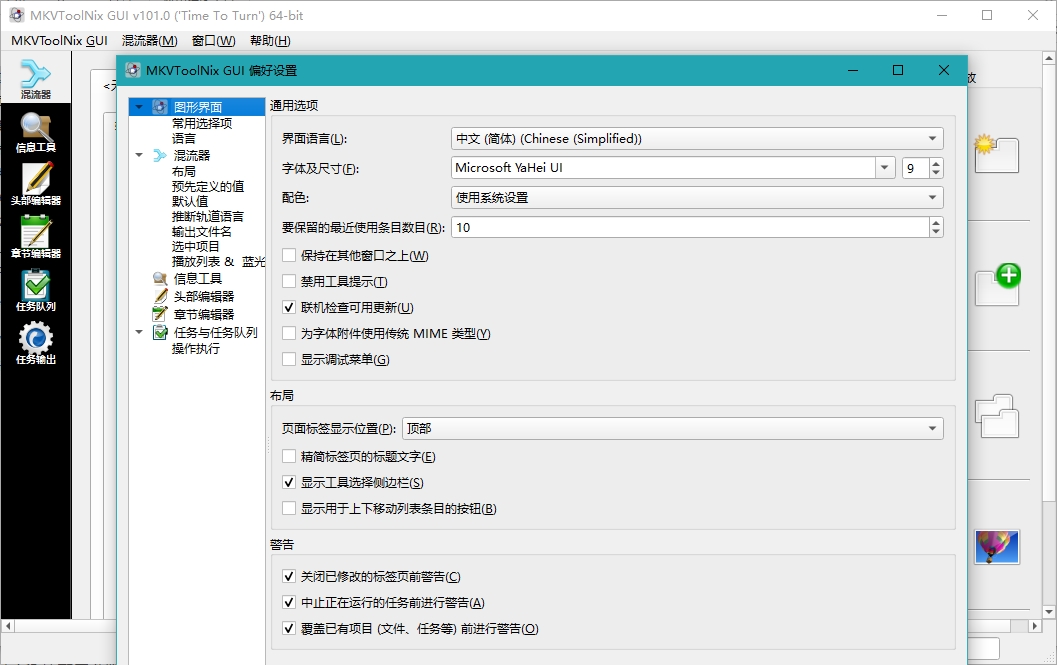Increase recent items count with up arrow
The image size is (1057, 665).
click(936, 223)
